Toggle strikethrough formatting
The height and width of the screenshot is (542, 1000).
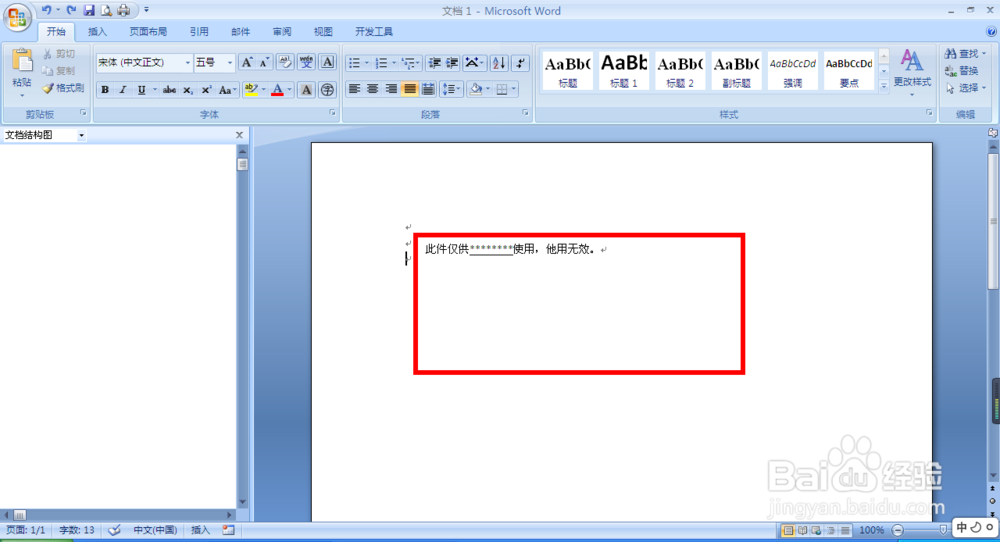coord(169,91)
